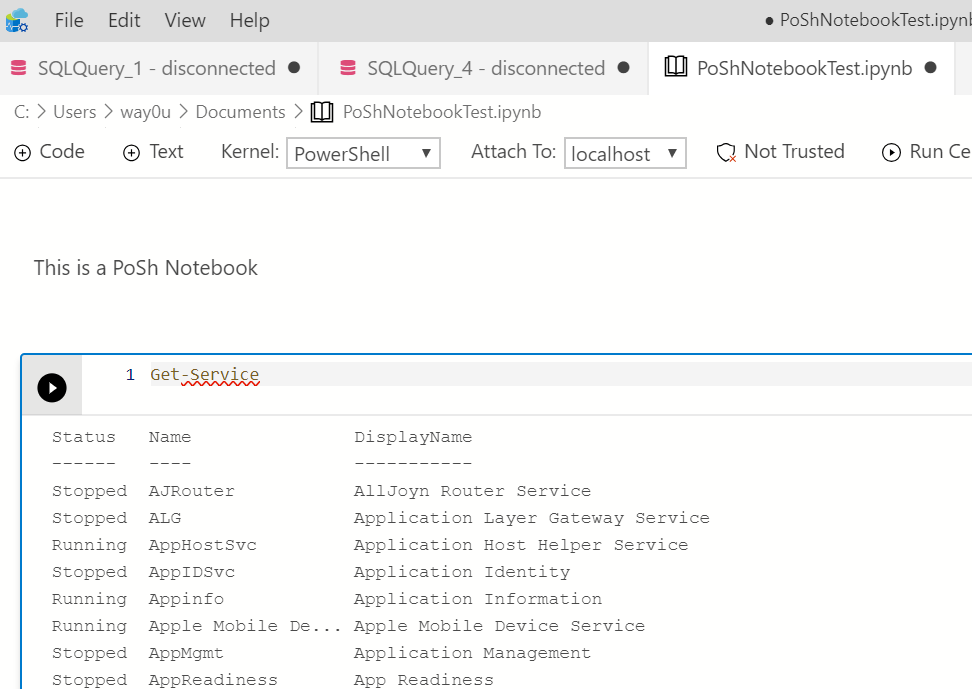The image size is (972, 689).
Task: Add a new Code cell
Action: pyautogui.click(x=49, y=152)
